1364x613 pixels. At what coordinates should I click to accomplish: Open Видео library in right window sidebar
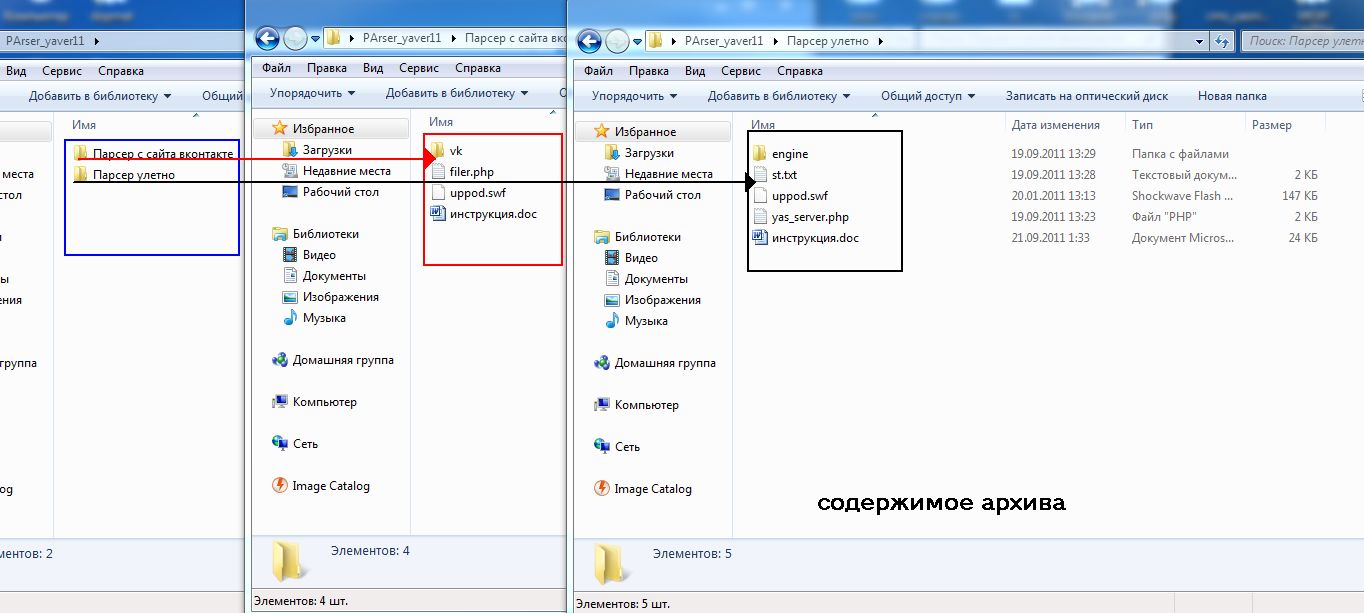coord(631,258)
